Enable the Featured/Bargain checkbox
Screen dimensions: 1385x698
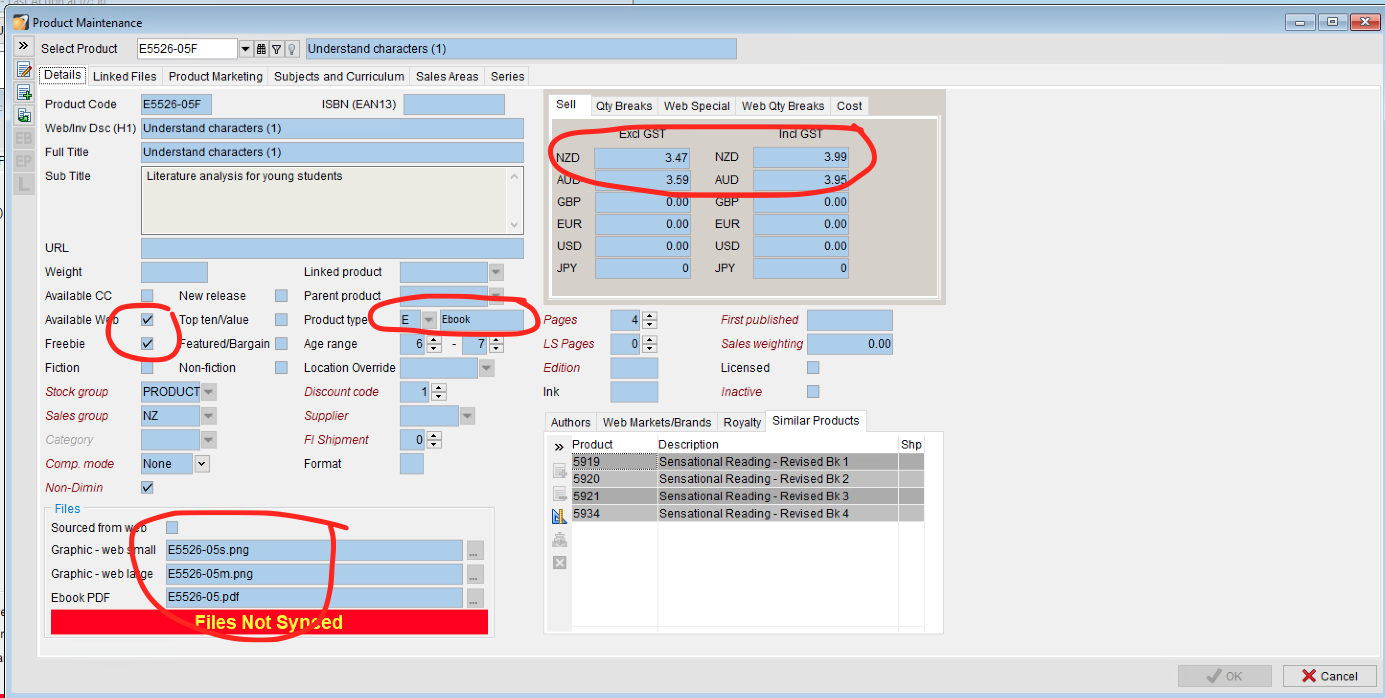tap(281, 344)
